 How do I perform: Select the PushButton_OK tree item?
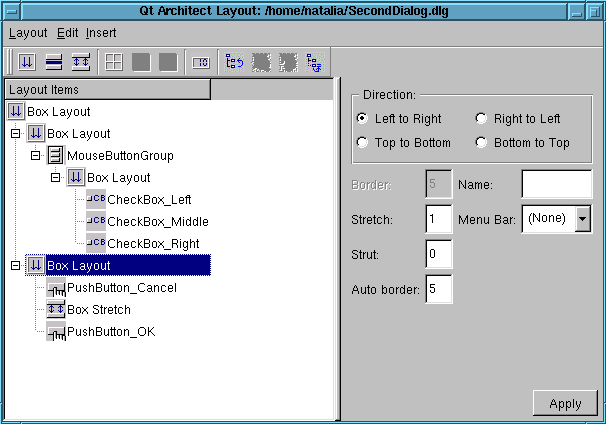tap(111, 332)
